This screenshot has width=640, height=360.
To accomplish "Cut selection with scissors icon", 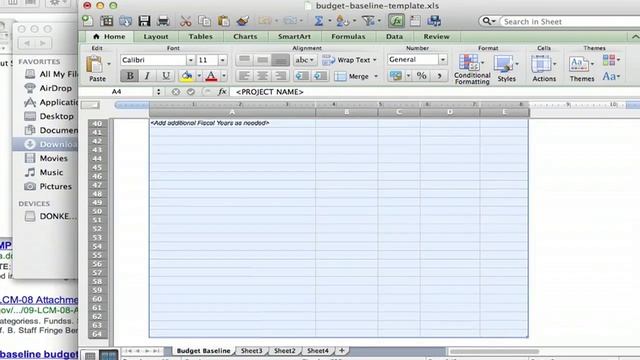I will click(185, 21).
